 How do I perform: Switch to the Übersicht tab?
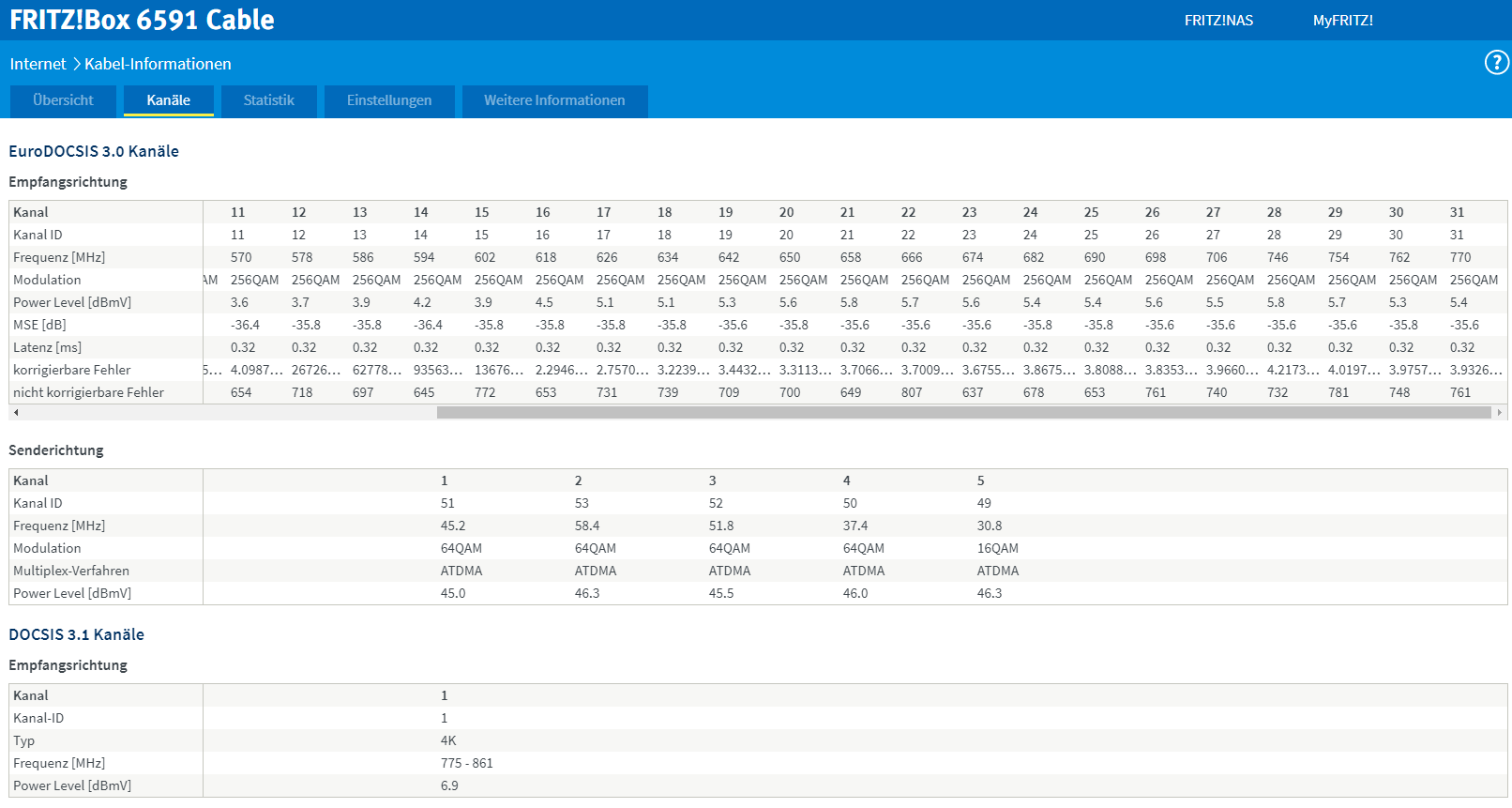[63, 100]
